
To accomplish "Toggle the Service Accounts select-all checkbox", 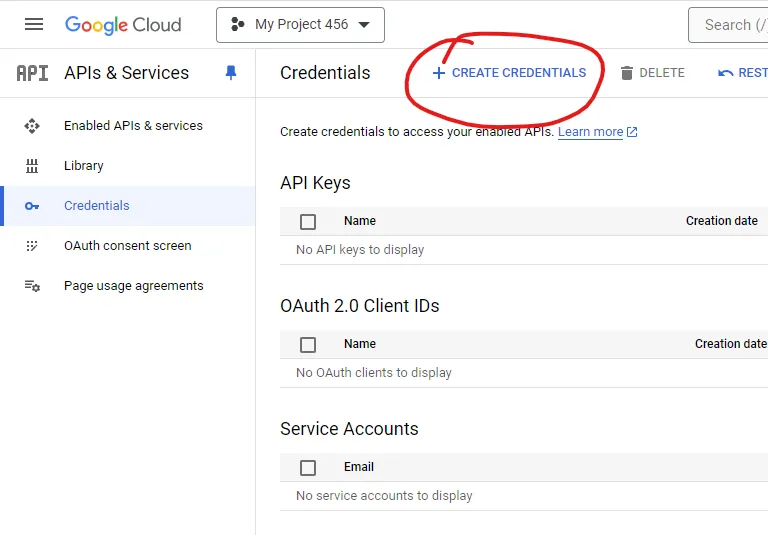I will pyautogui.click(x=308, y=468).
